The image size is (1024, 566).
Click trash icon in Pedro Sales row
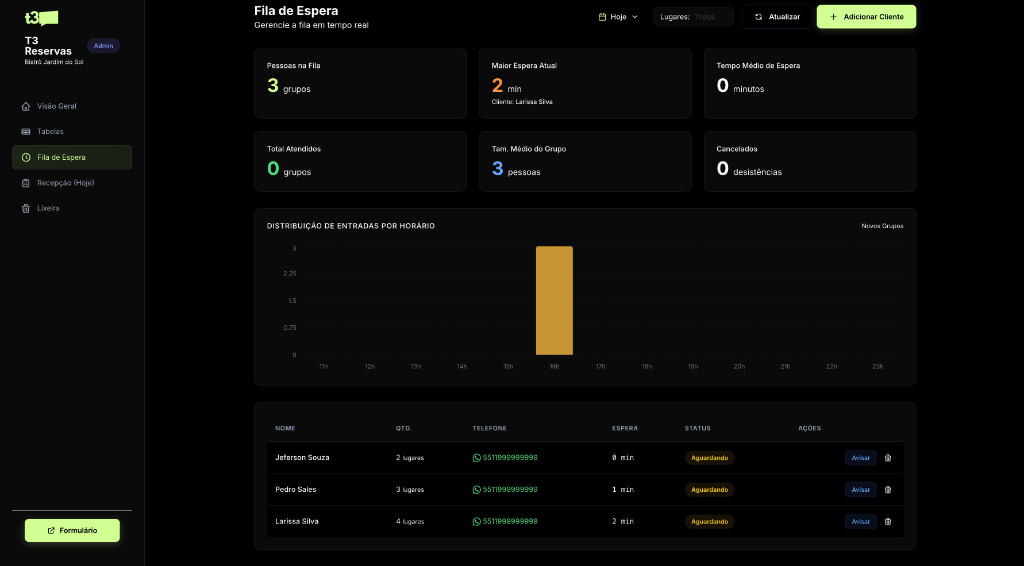click(x=888, y=490)
